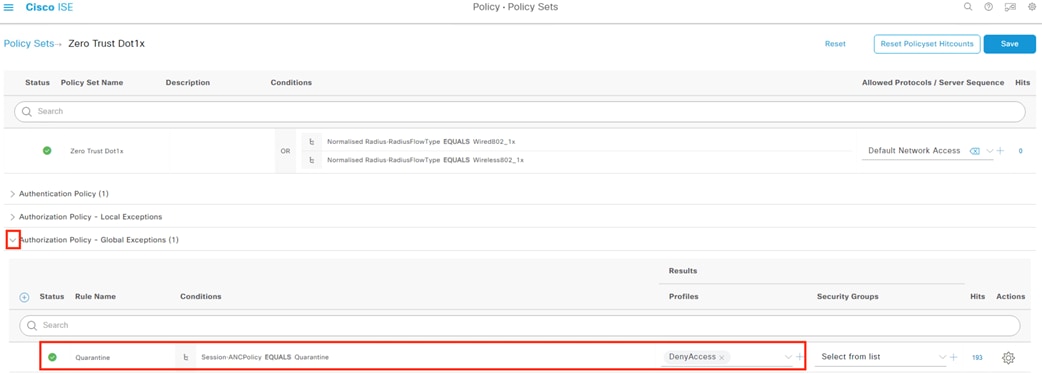Screen dimensions: 1042x374
Task: Open the help question mark icon
Action: click(989, 7)
